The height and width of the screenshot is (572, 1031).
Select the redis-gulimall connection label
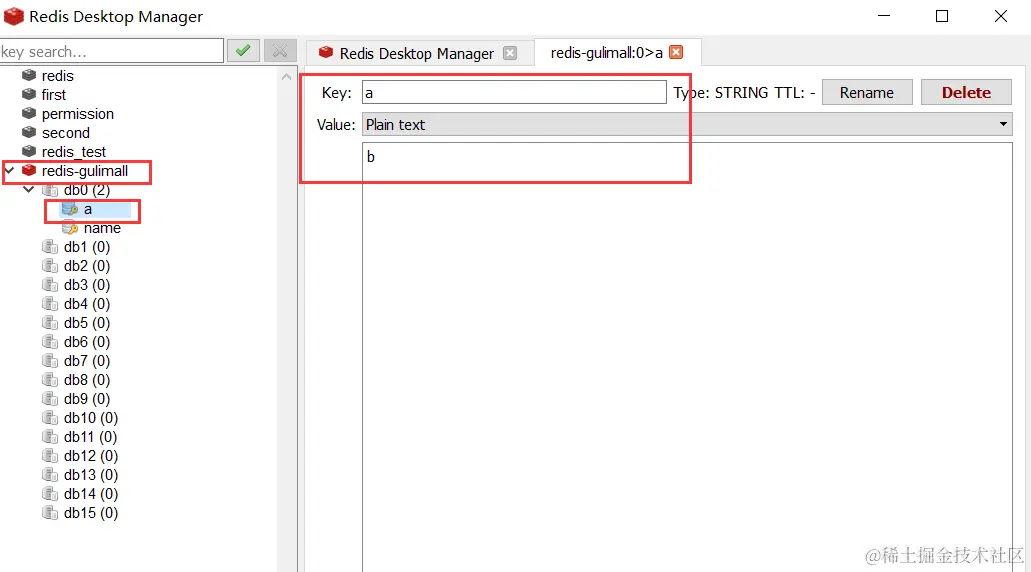[85, 171]
